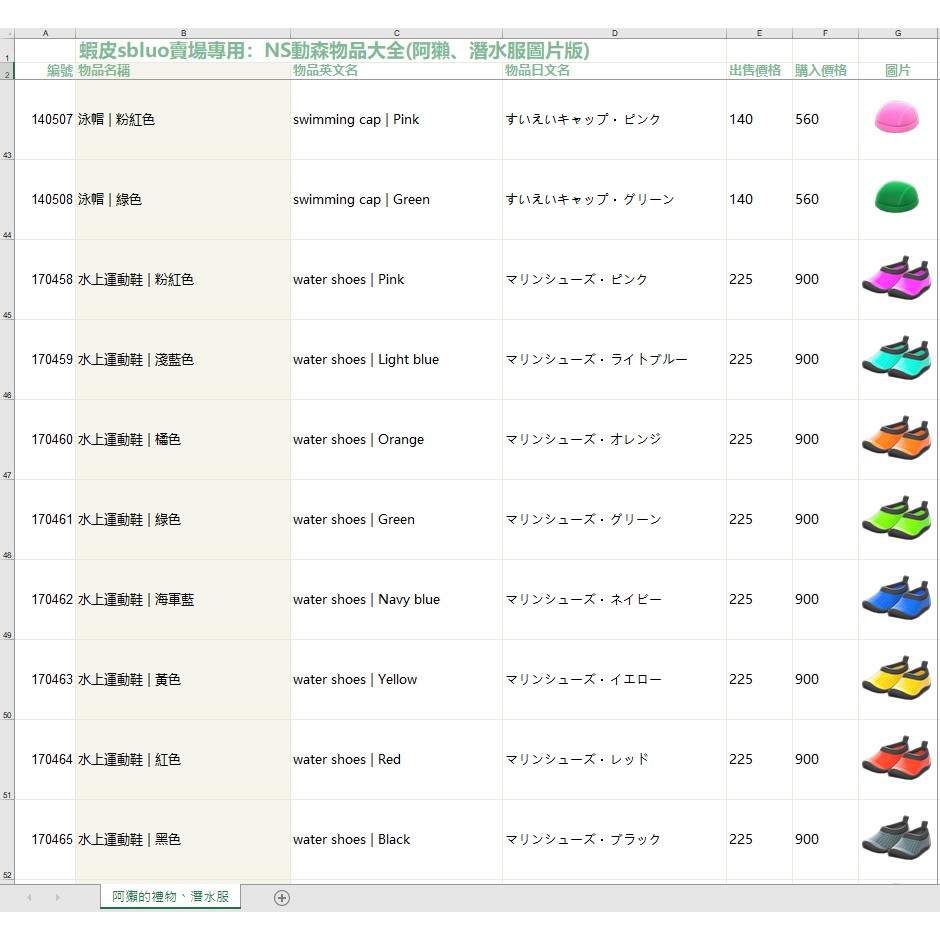
Task: Click the 出售價格 header cell
Action: coord(760,71)
